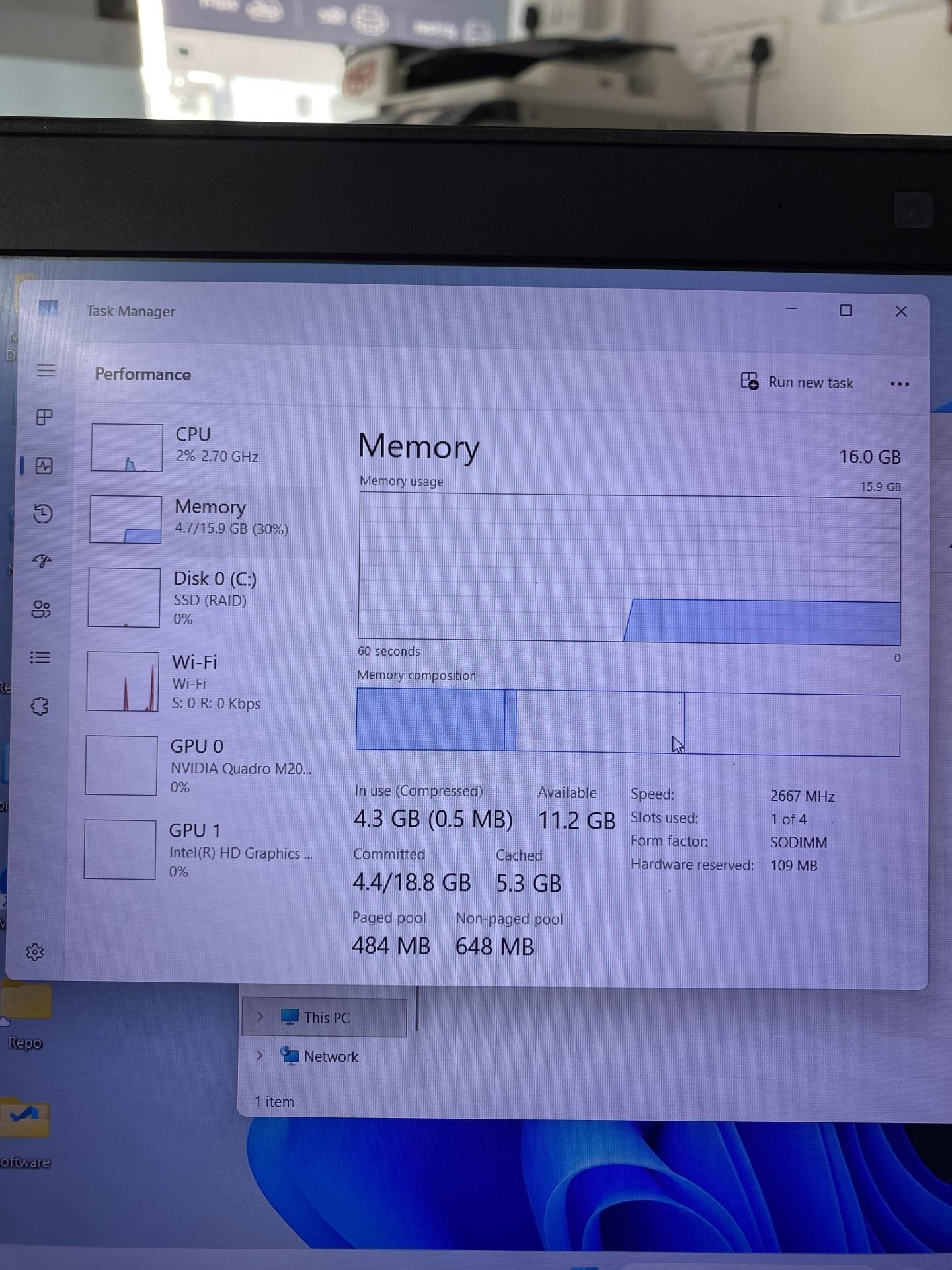Click the '2667 MHz' speed value
Screen dimensions: 952x1270
point(803,796)
